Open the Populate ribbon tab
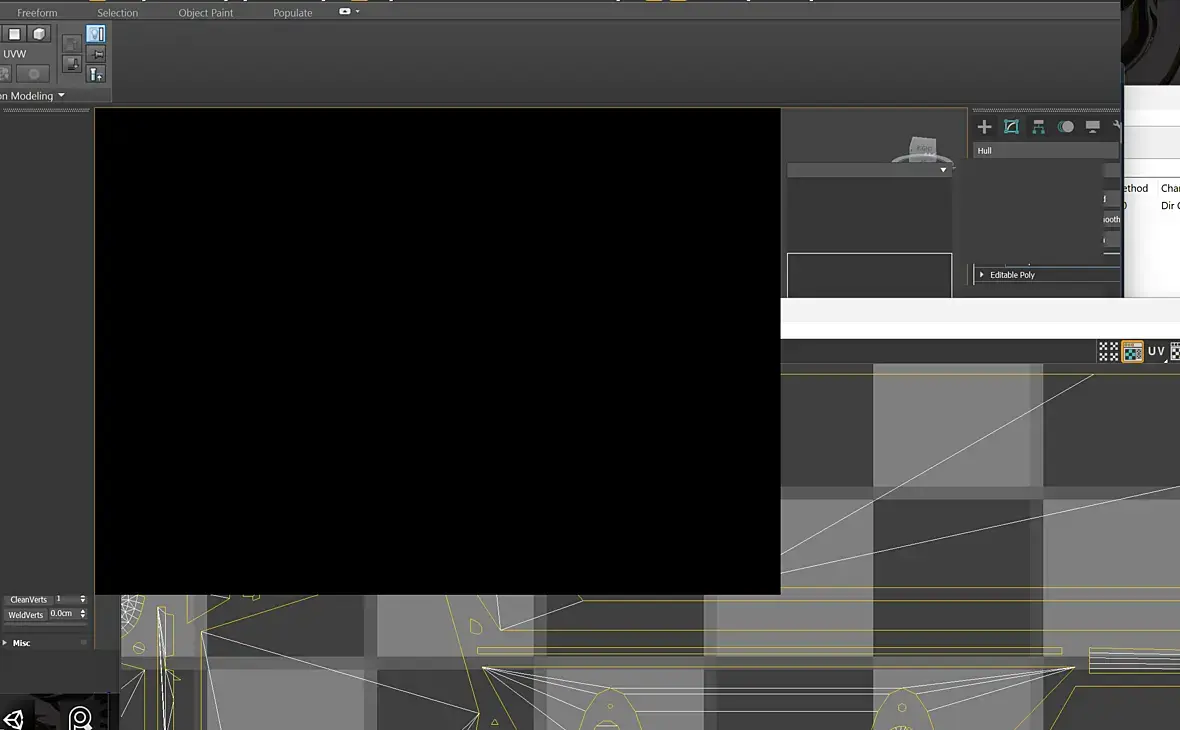 click(293, 13)
